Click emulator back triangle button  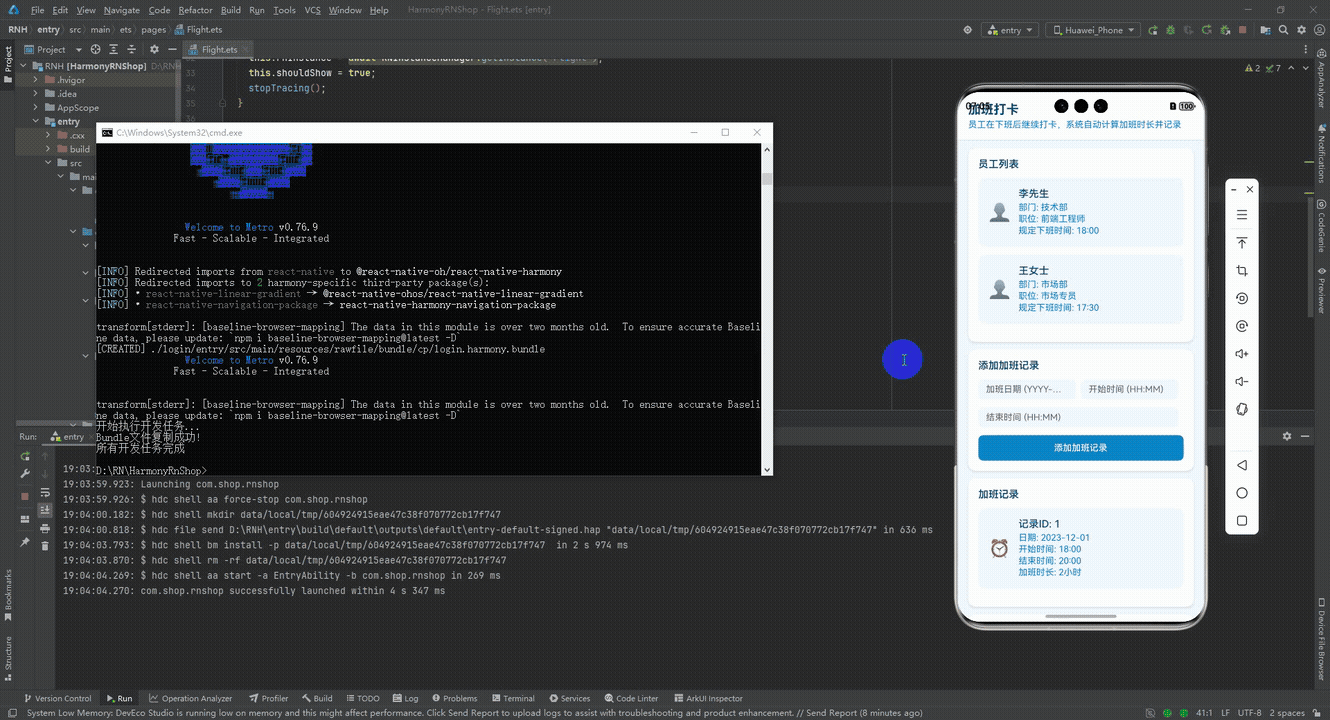[x=1242, y=465]
